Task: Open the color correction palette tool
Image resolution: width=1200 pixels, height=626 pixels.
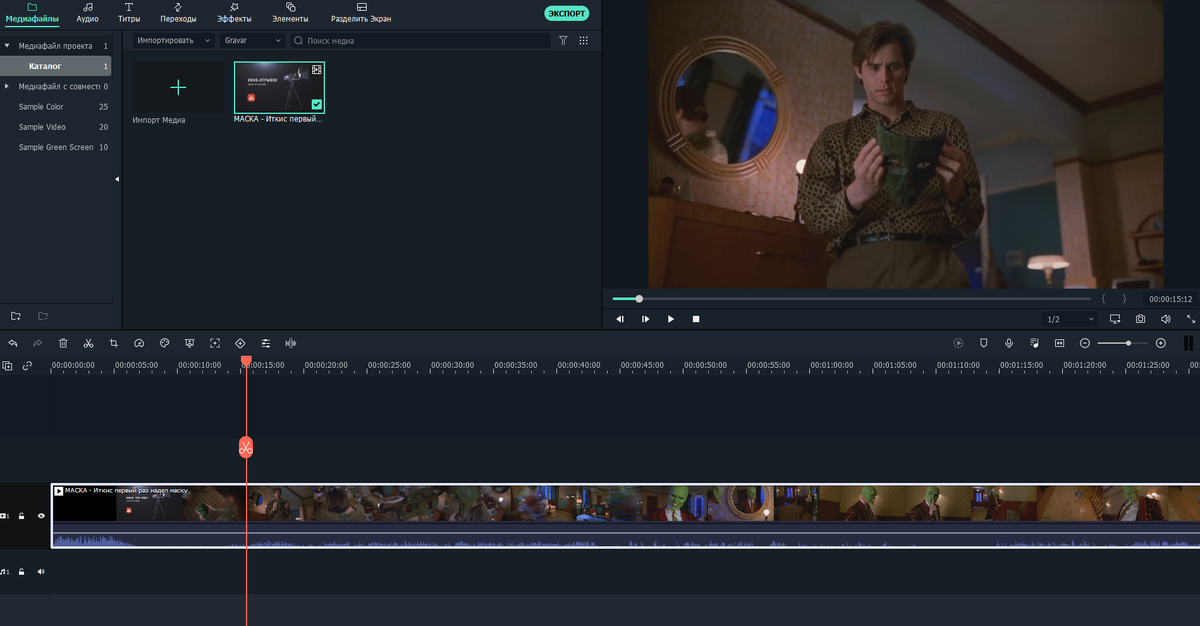Action: coord(165,343)
